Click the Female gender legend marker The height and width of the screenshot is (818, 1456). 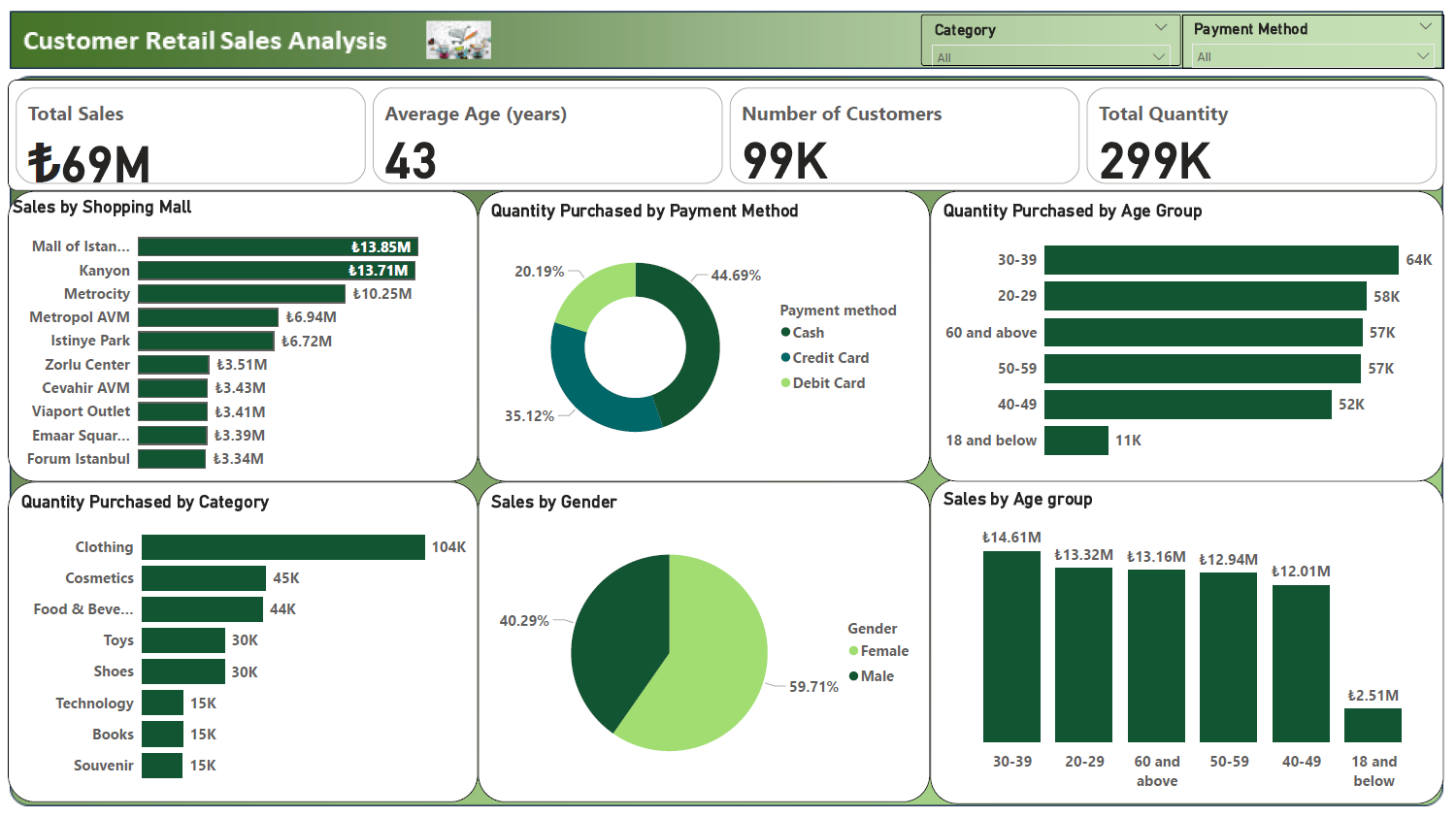(853, 651)
